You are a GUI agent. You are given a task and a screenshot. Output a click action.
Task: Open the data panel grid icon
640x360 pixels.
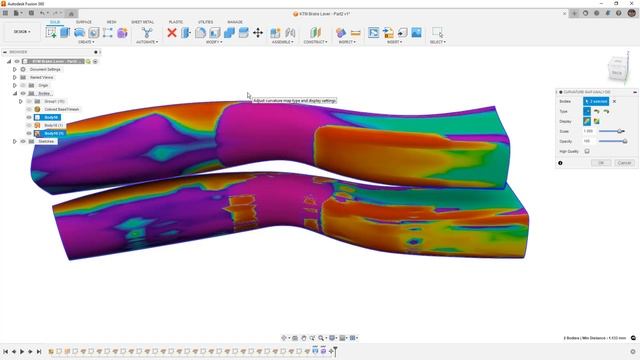[x=5, y=13]
